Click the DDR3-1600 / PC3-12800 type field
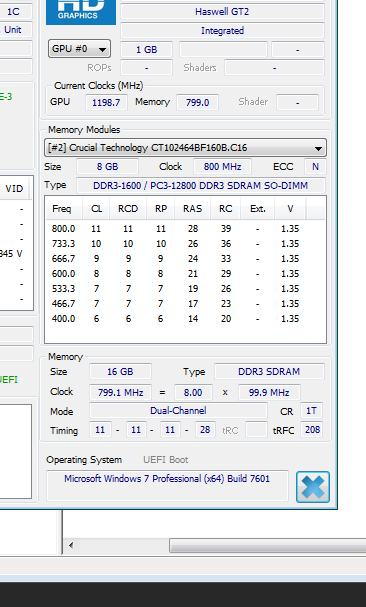 pos(201,185)
